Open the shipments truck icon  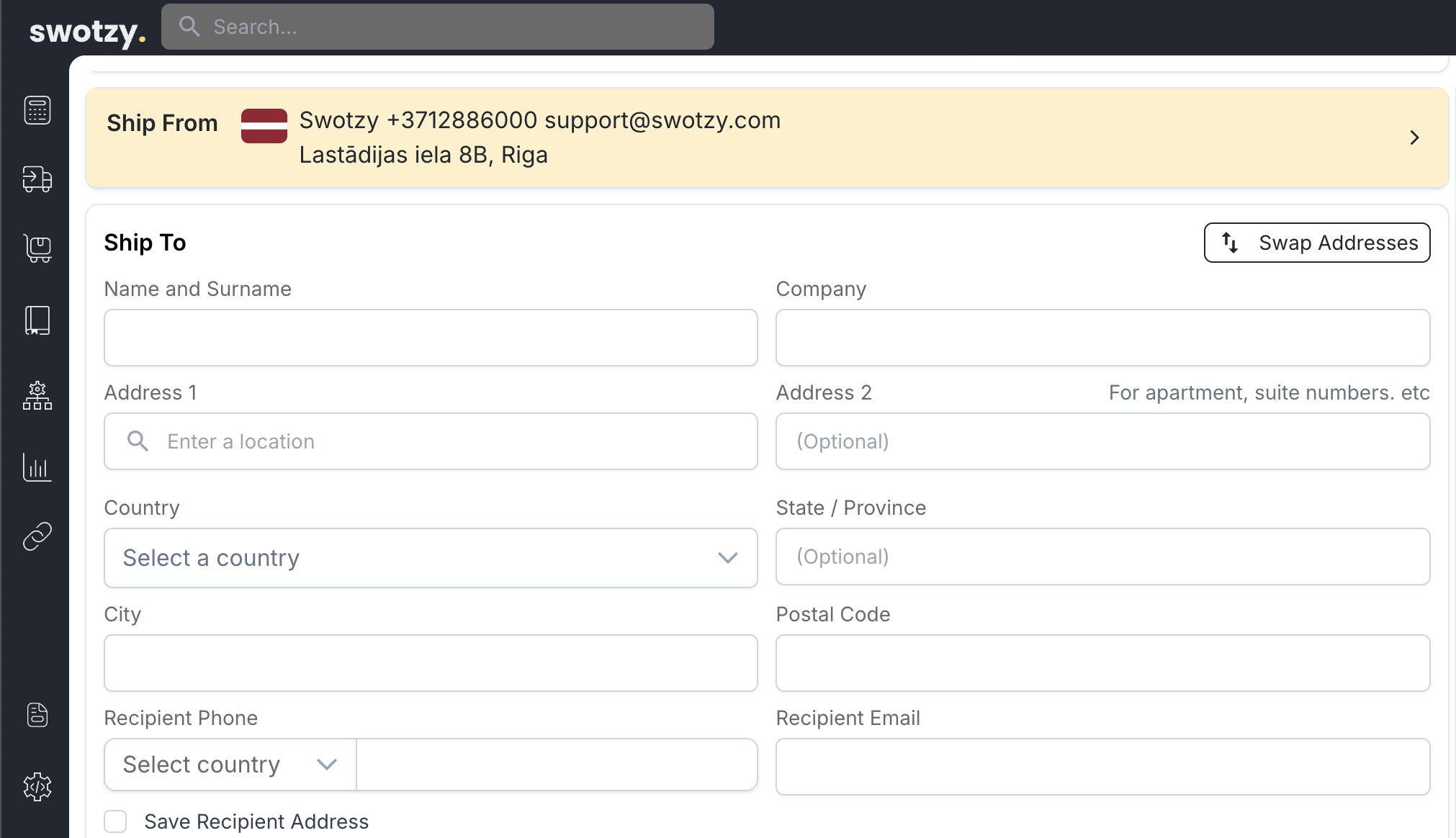click(x=37, y=179)
